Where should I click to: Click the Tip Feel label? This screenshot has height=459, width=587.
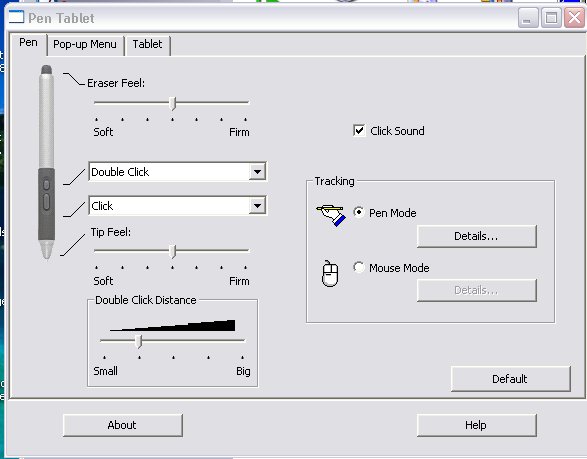coord(111,232)
